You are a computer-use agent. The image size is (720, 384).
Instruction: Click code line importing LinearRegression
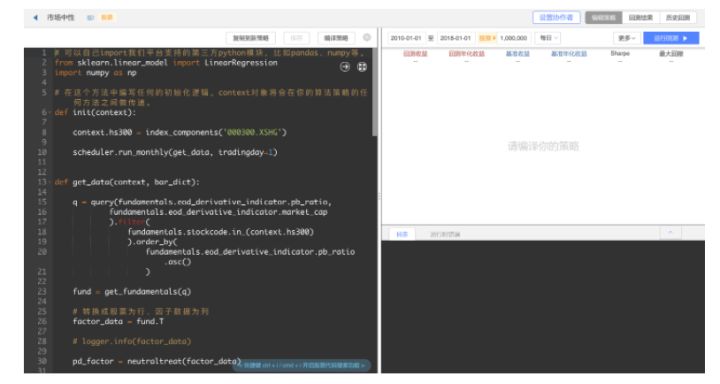point(166,63)
